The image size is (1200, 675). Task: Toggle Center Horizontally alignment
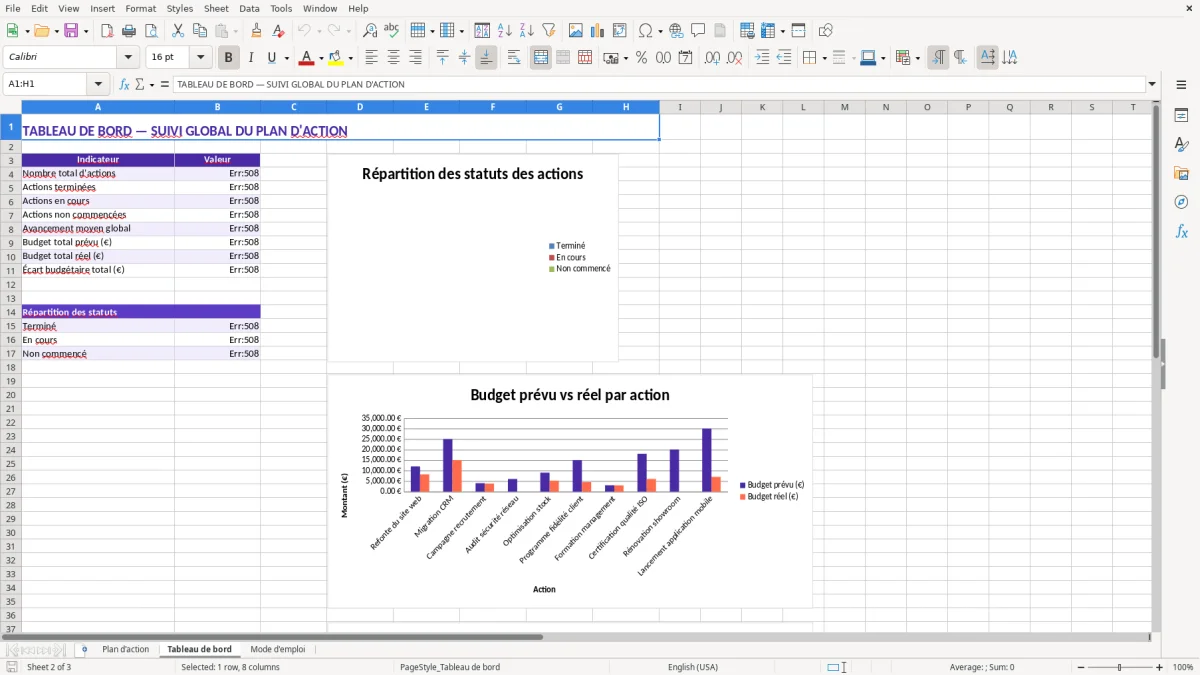[393, 58]
